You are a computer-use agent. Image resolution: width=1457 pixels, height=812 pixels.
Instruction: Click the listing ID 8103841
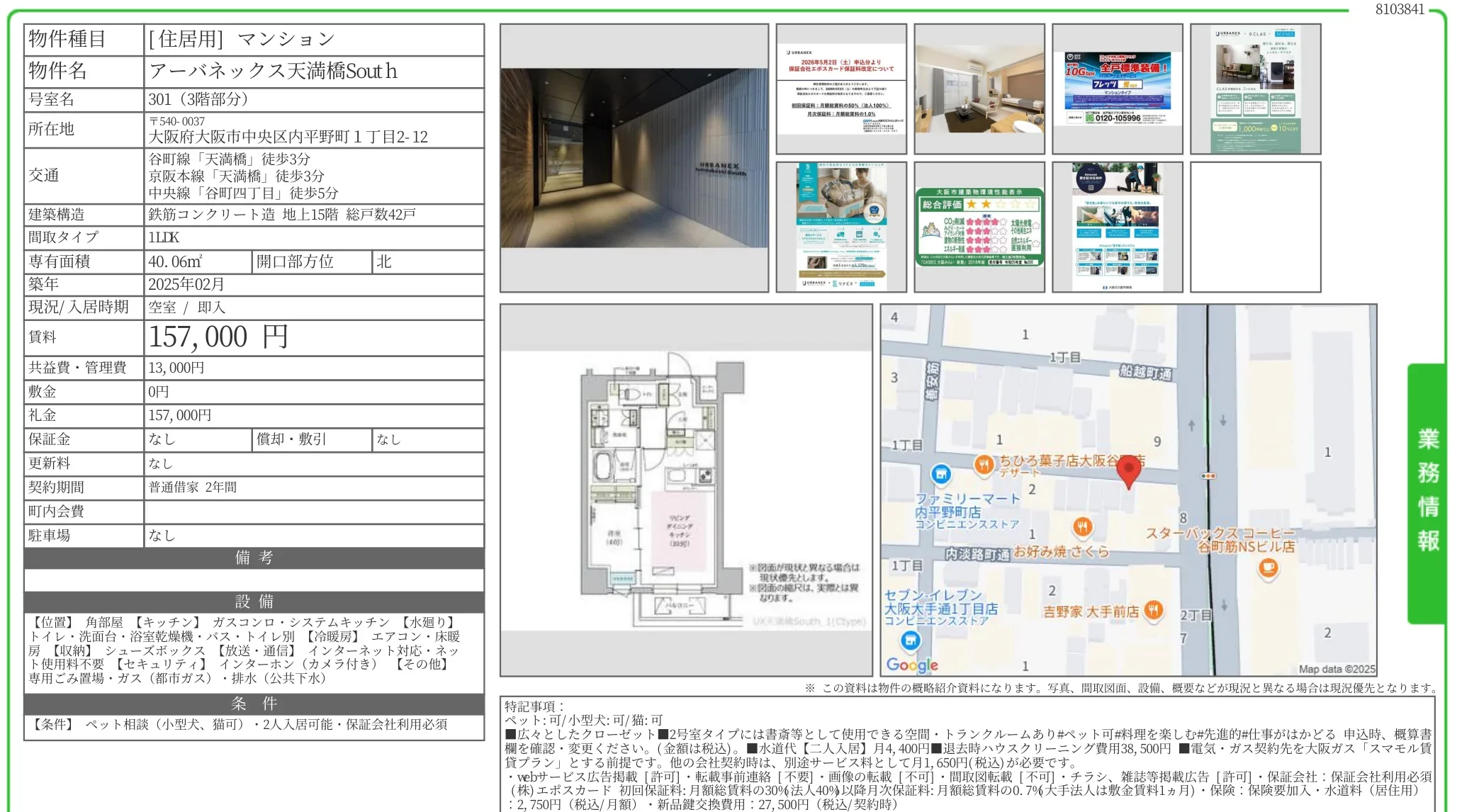(x=1400, y=9)
